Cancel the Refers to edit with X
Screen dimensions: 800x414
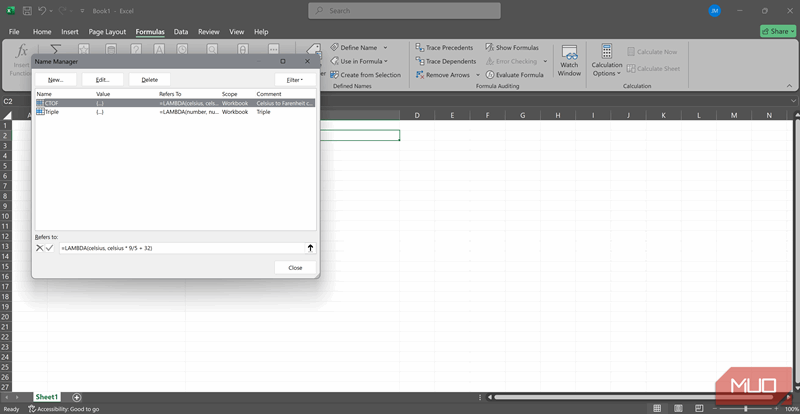pyautogui.click(x=40, y=247)
